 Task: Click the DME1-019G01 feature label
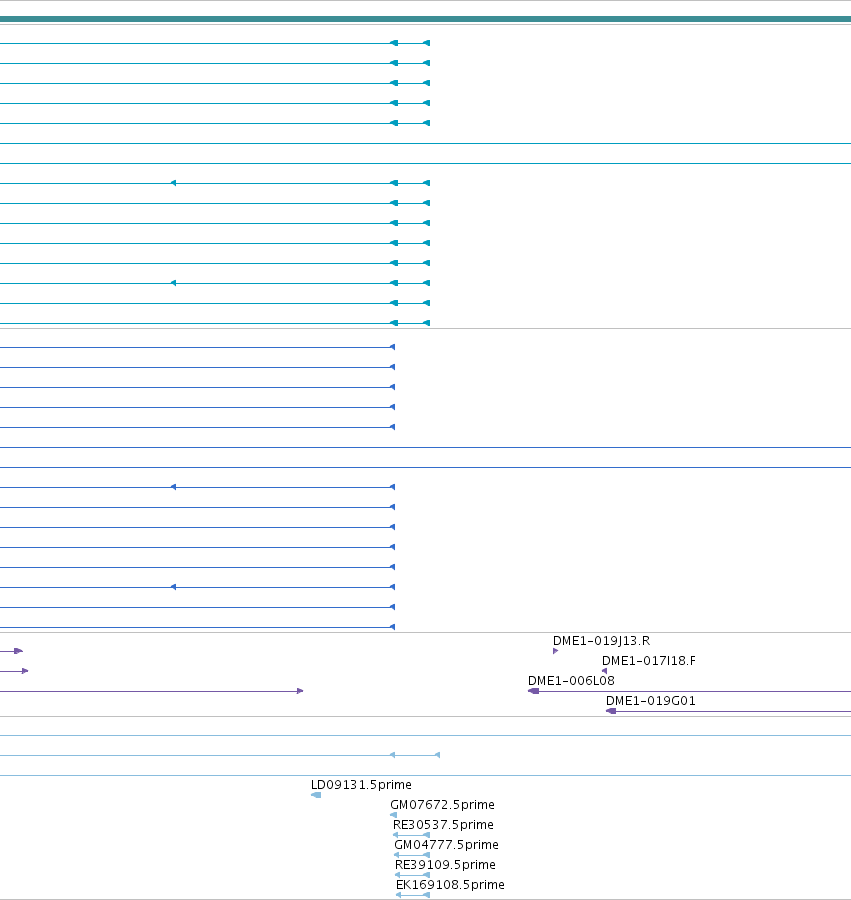coord(651,701)
